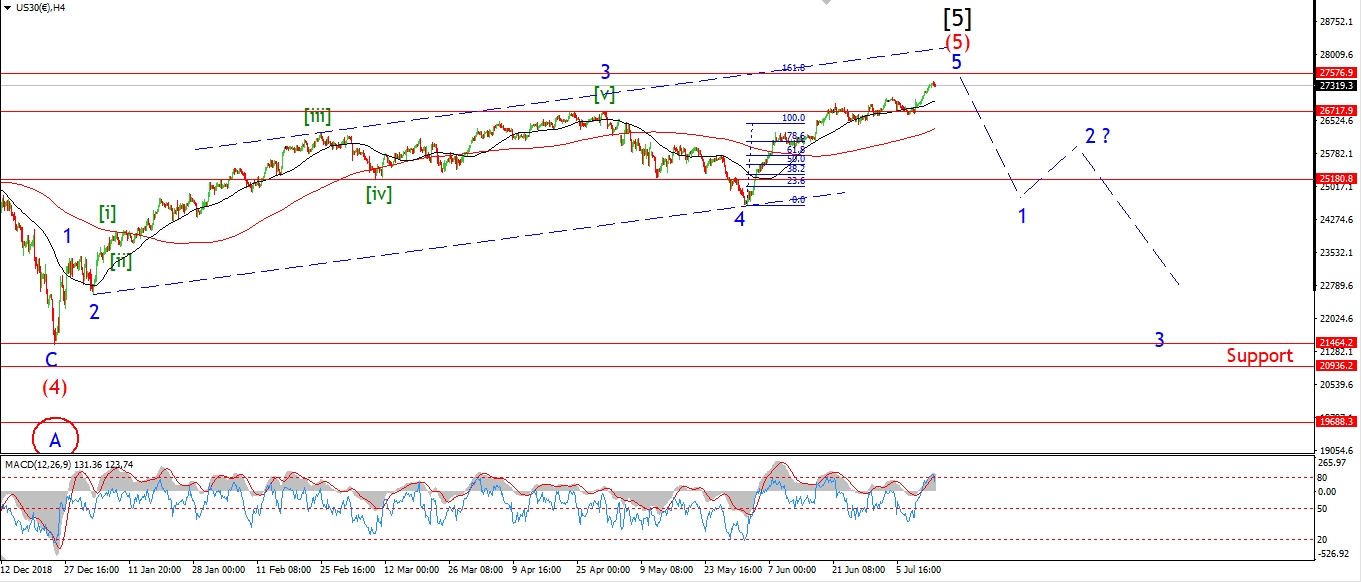Viewport: 1362px width, 582px height.
Task: Select the 25 Apr 00:00 date label
Action: [605, 569]
